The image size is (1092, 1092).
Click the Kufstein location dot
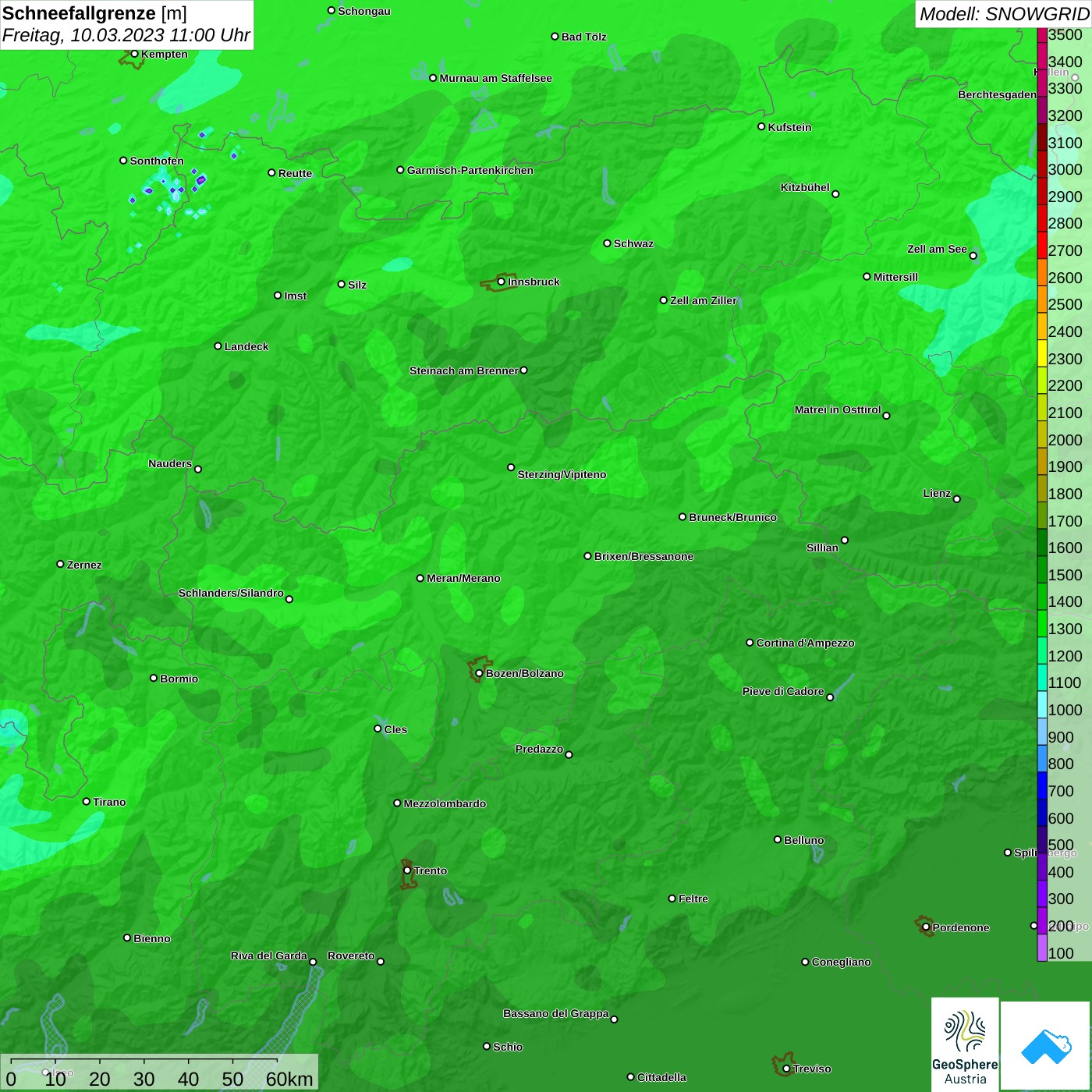(x=761, y=126)
